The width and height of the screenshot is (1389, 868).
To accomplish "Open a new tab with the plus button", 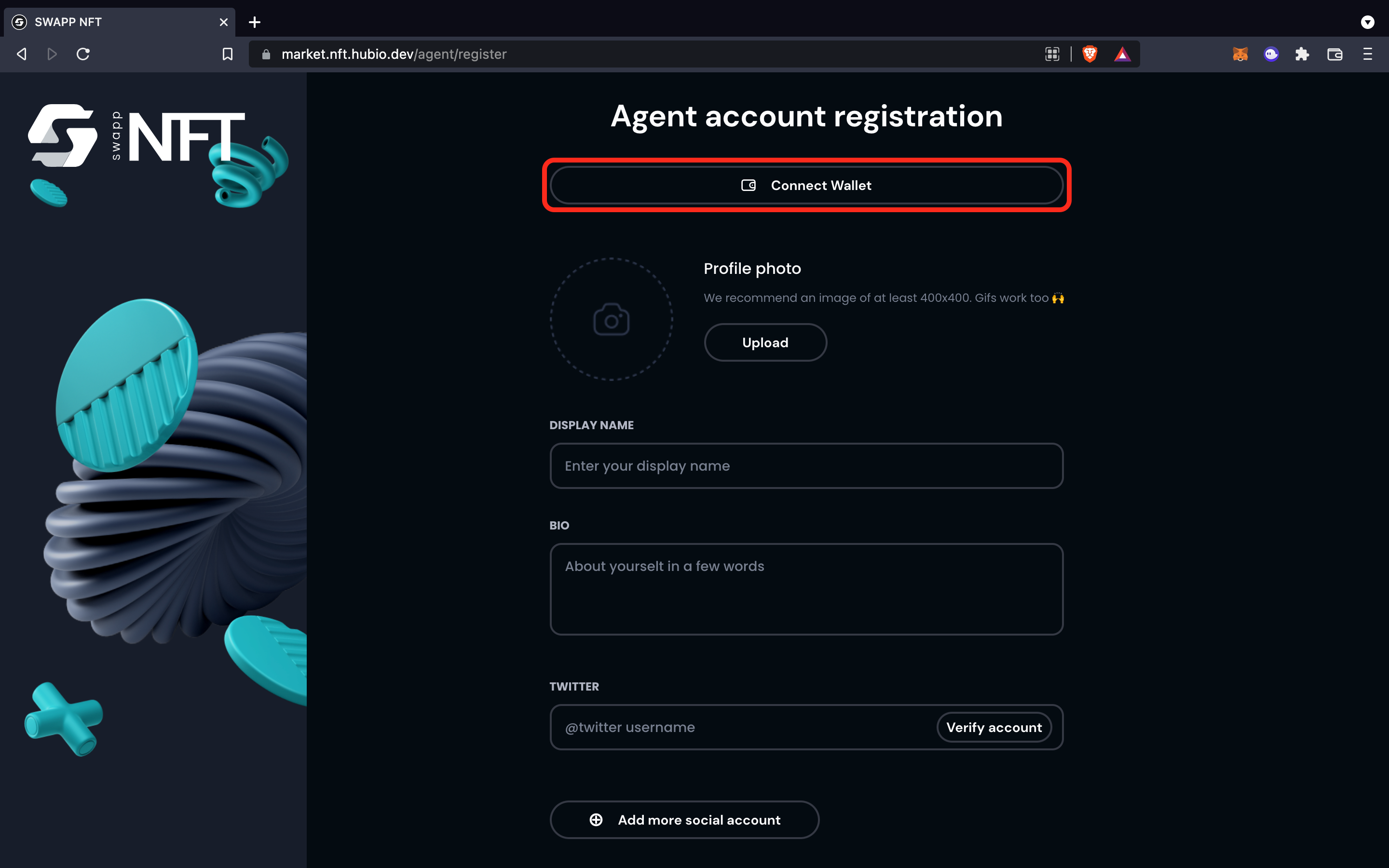I will tap(254, 22).
